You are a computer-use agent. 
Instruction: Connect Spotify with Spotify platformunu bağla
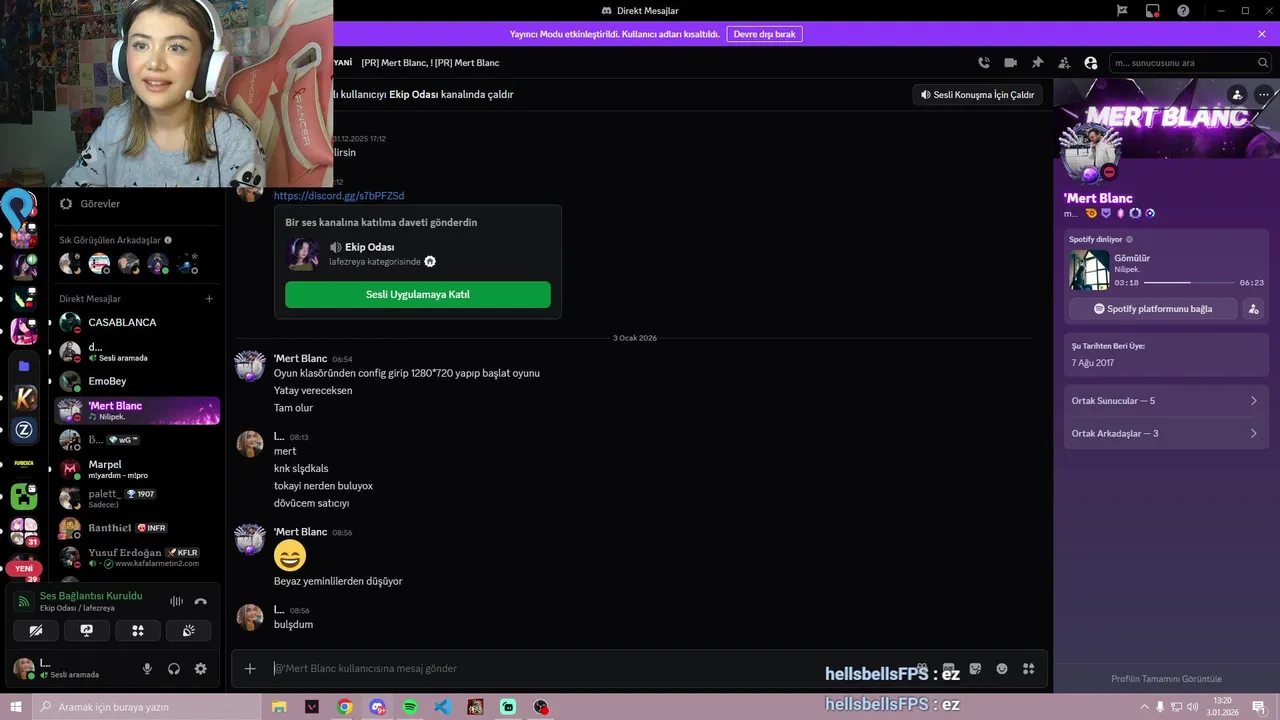coord(1153,309)
